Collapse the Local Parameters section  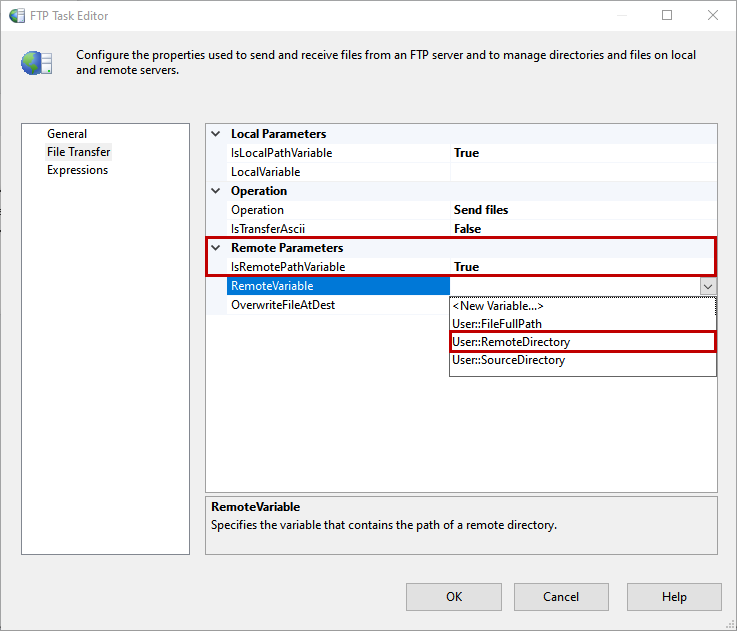[x=215, y=134]
